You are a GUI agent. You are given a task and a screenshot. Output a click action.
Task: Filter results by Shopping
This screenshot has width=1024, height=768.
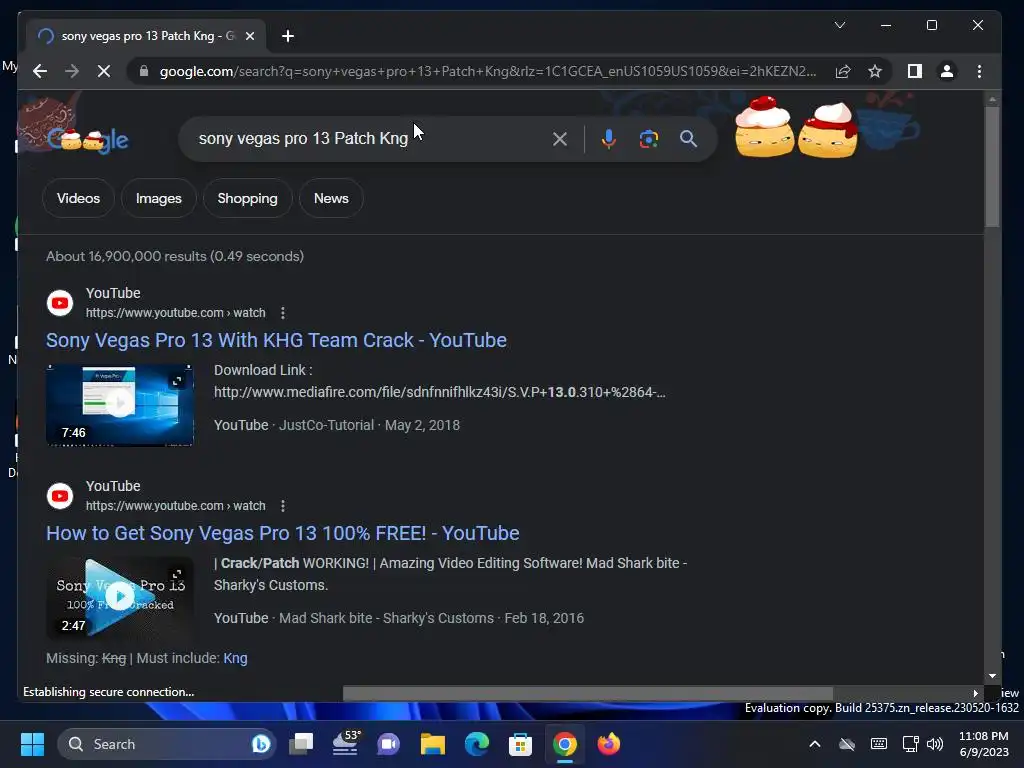pos(248,198)
